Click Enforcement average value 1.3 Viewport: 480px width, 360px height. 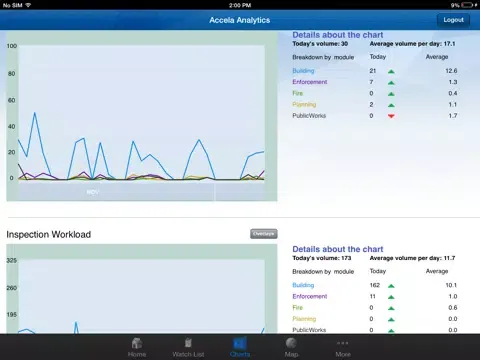(453, 82)
